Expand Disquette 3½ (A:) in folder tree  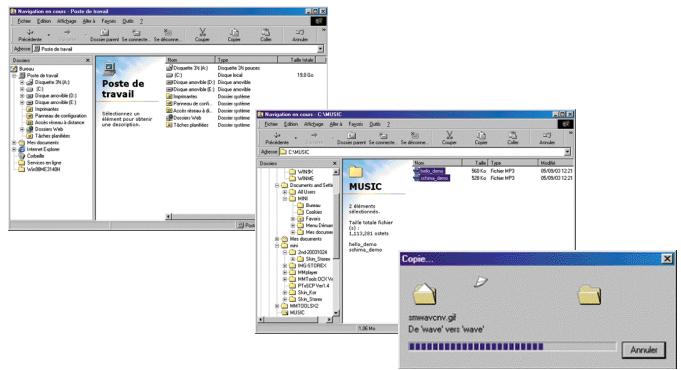click(x=22, y=82)
